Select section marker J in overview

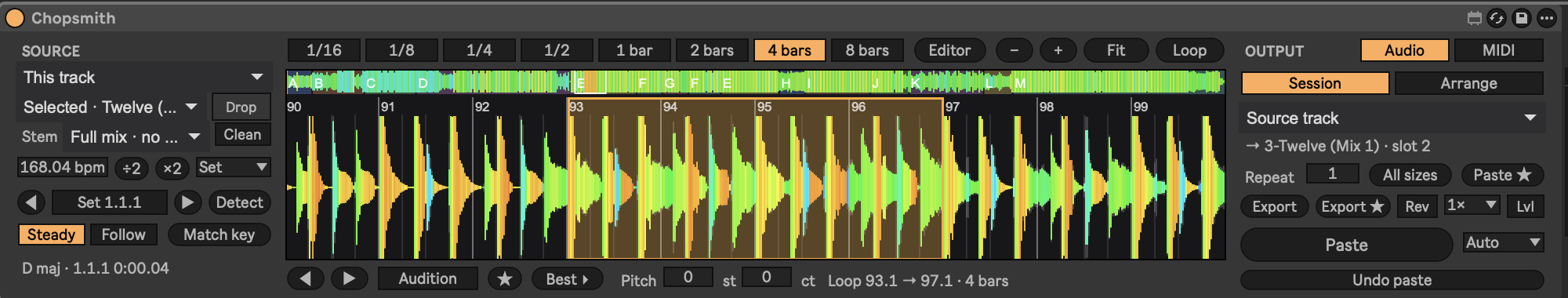tap(875, 82)
